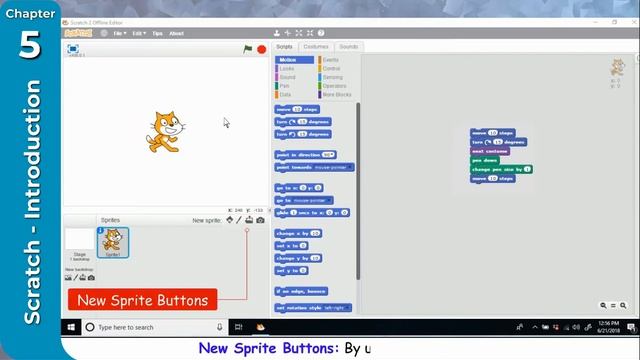This screenshot has width=640, height=360.
Task: Reset scripts area zoom with equals icon
Action: click(613, 305)
